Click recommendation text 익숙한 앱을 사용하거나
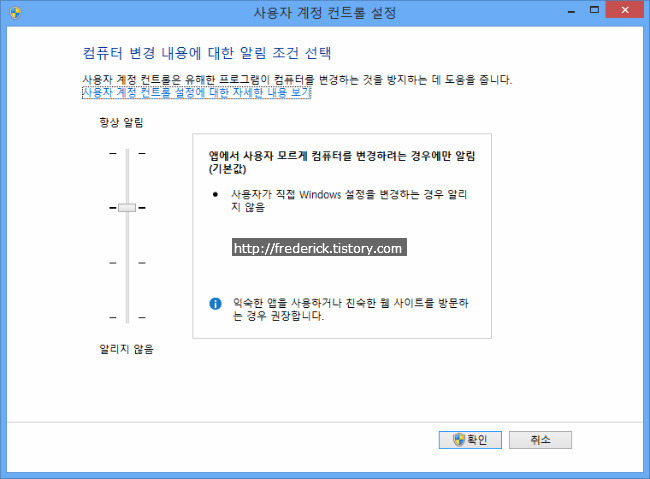Screen dimensions: 650x479 (350, 309)
